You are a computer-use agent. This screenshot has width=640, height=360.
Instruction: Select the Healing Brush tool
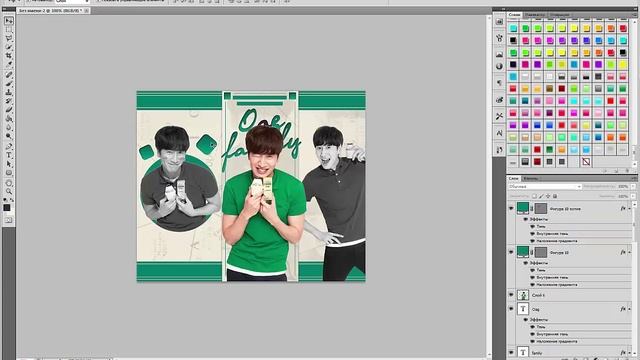click(x=9, y=75)
